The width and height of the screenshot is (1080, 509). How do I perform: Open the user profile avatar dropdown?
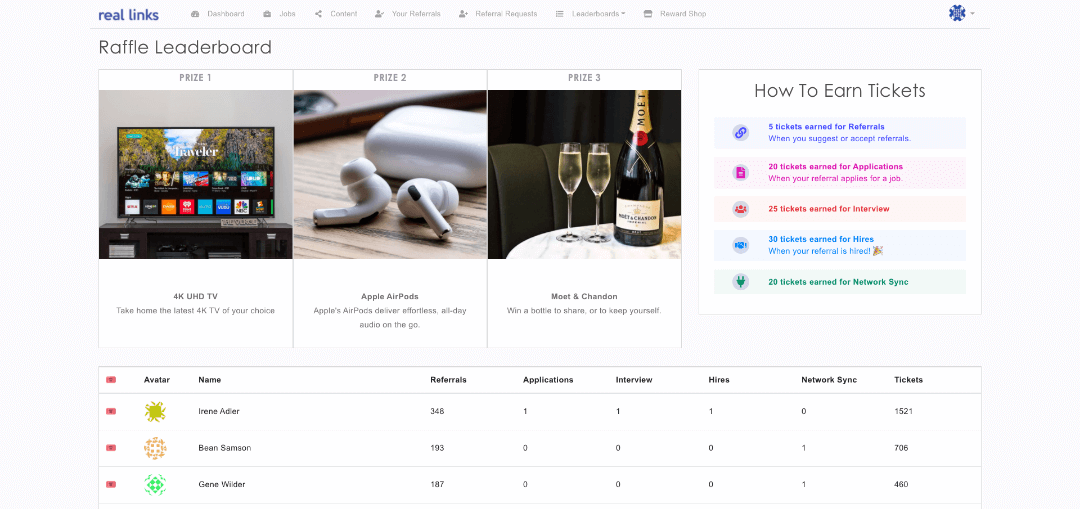pyautogui.click(x=960, y=13)
